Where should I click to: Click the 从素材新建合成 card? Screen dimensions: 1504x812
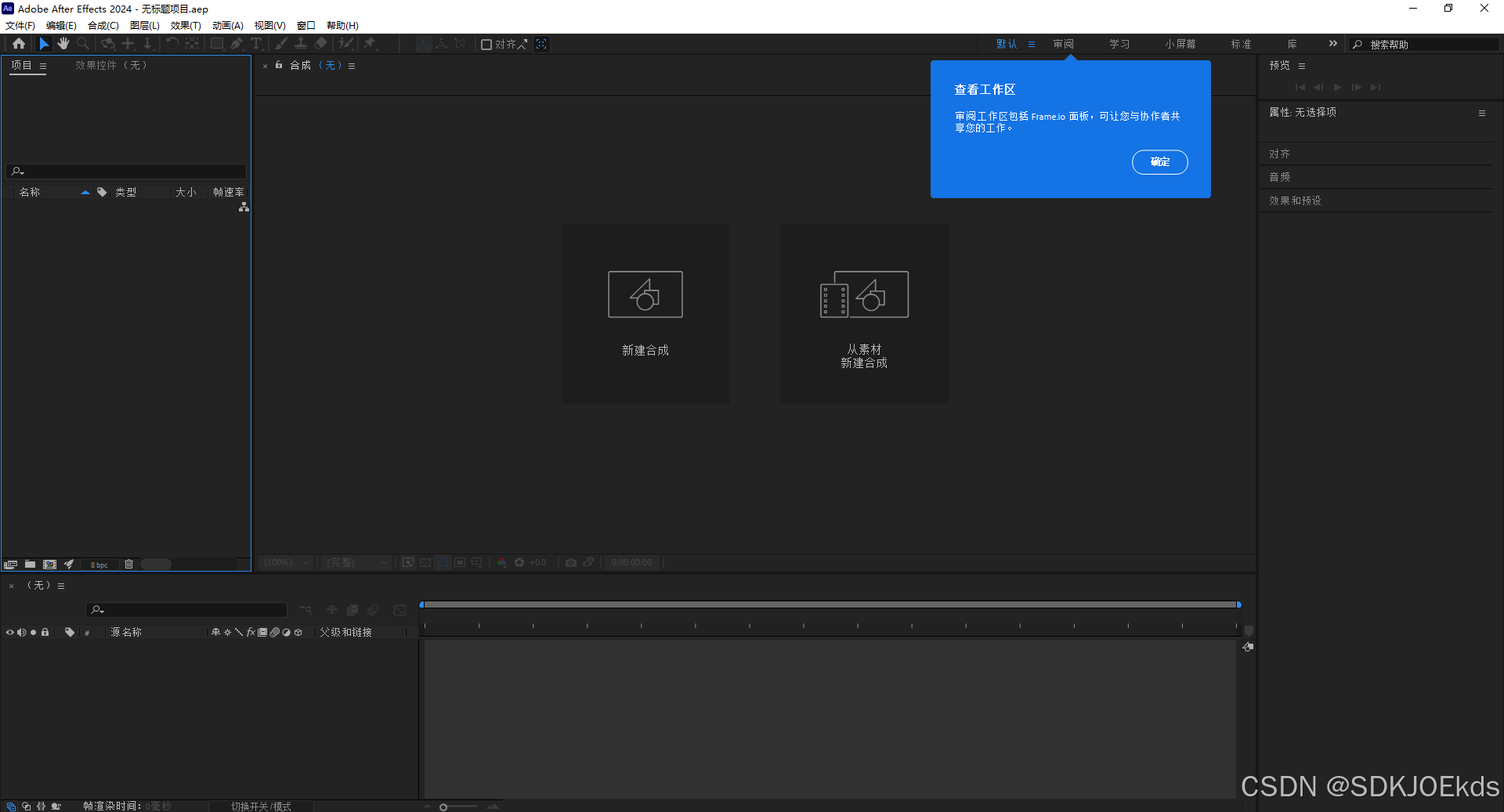click(865, 314)
